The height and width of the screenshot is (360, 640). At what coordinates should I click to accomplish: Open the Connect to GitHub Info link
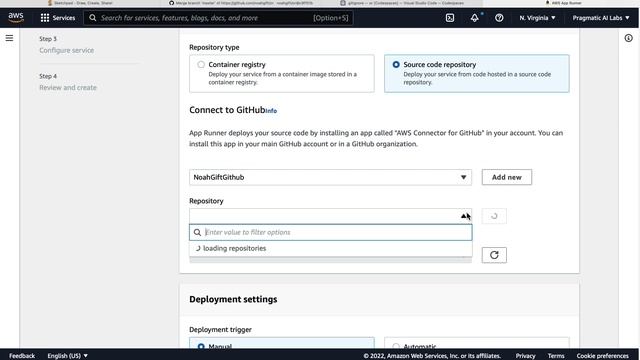(271, 111)
